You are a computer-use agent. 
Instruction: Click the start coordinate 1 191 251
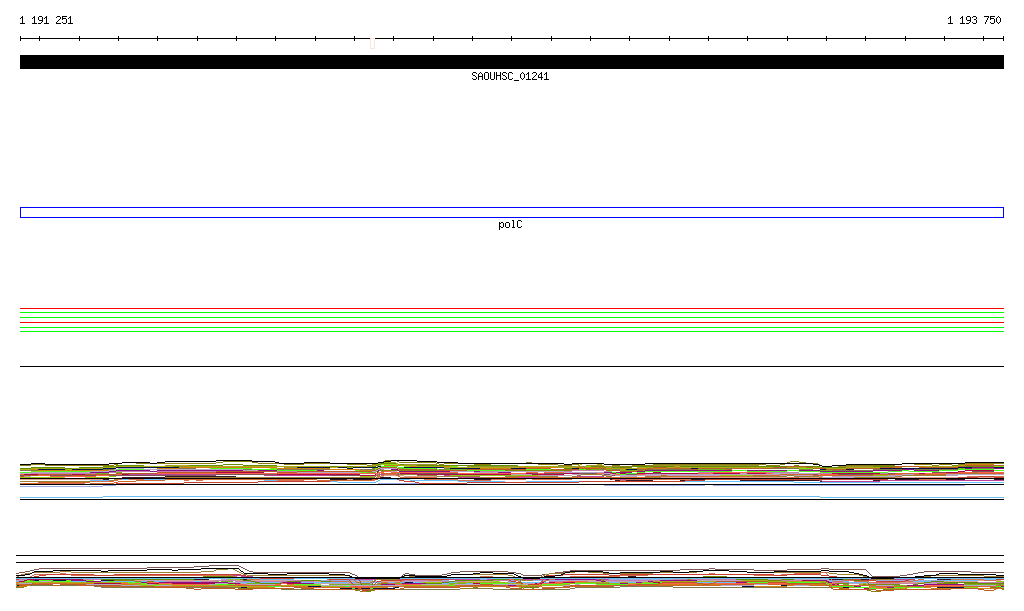tap(46, 20)
